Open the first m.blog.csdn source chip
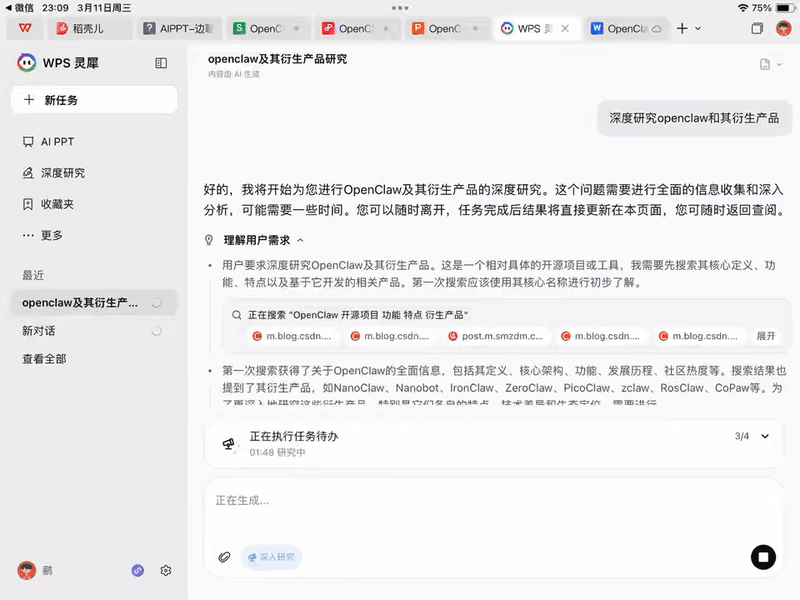This screenshot has width=800, height=600. (x=293, y=336)
